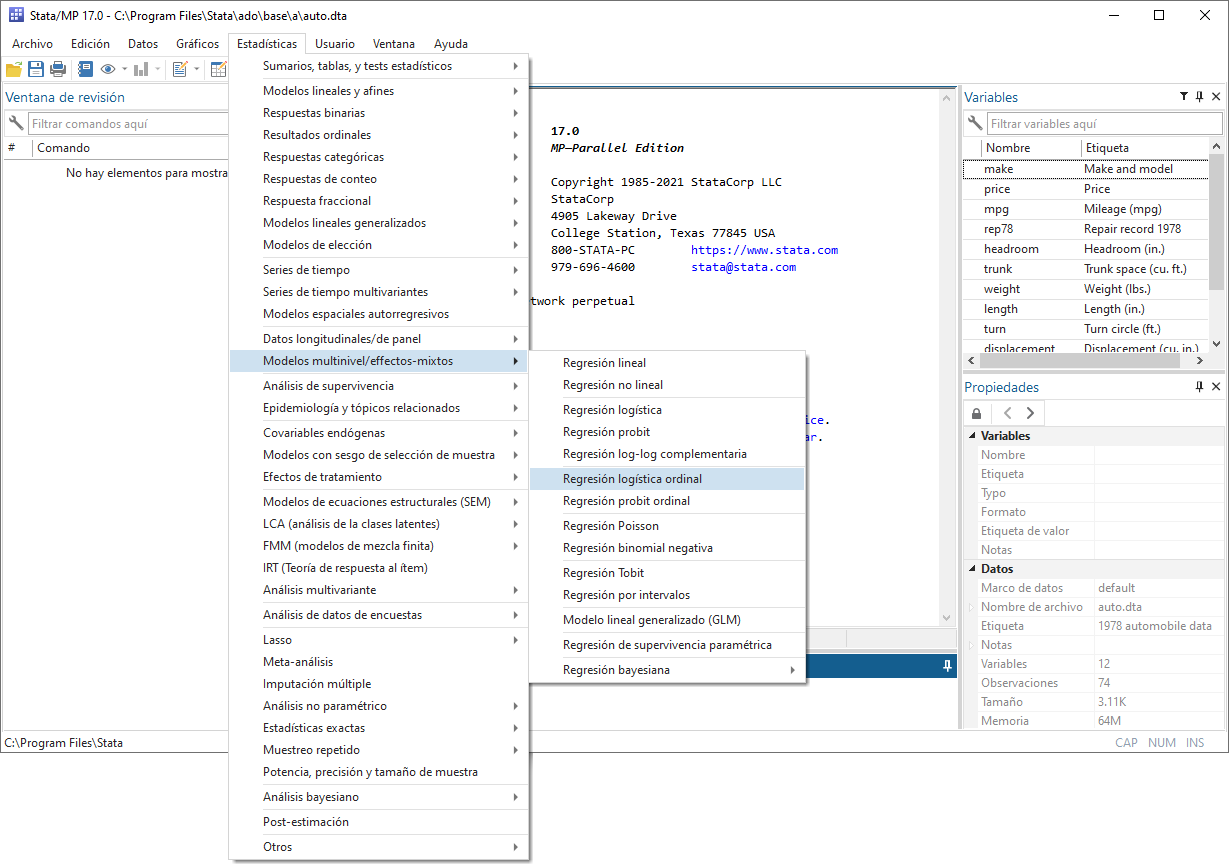This screenshot has width=1229, height=864.
Task: Click the Comando column header
Action: [130, 148]
